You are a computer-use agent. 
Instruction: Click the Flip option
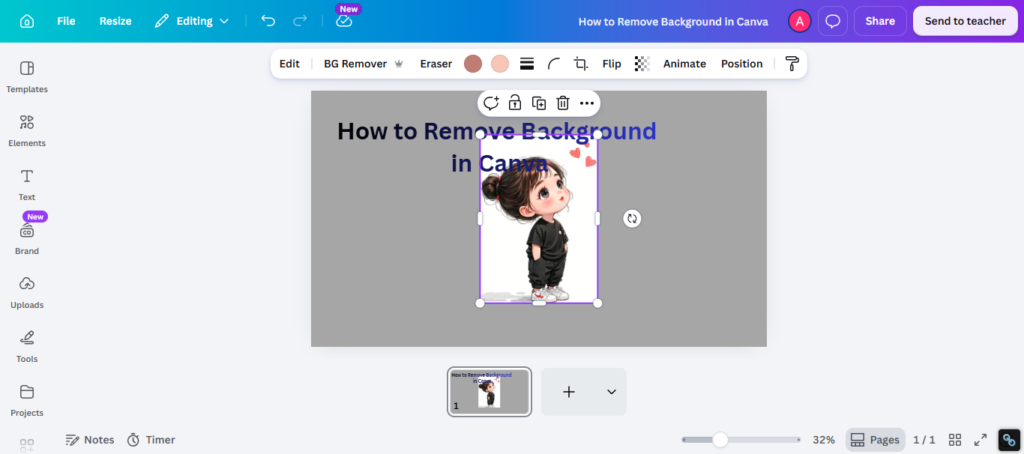[x=611, y=64]
